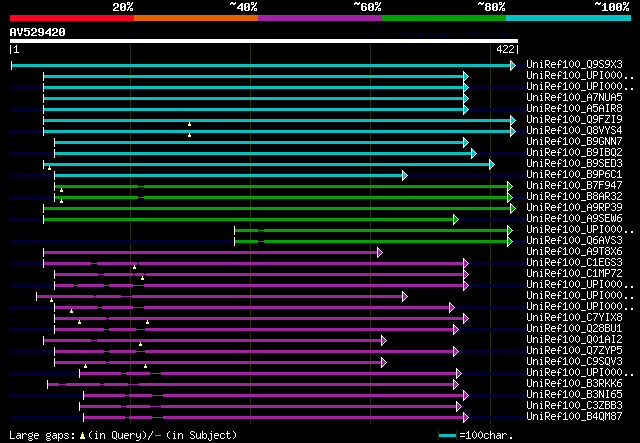Open the UniRef100_B7F947 hit label
Image resolution: width=640 pixels, height=443 pixels.
(x=574, y=185)
